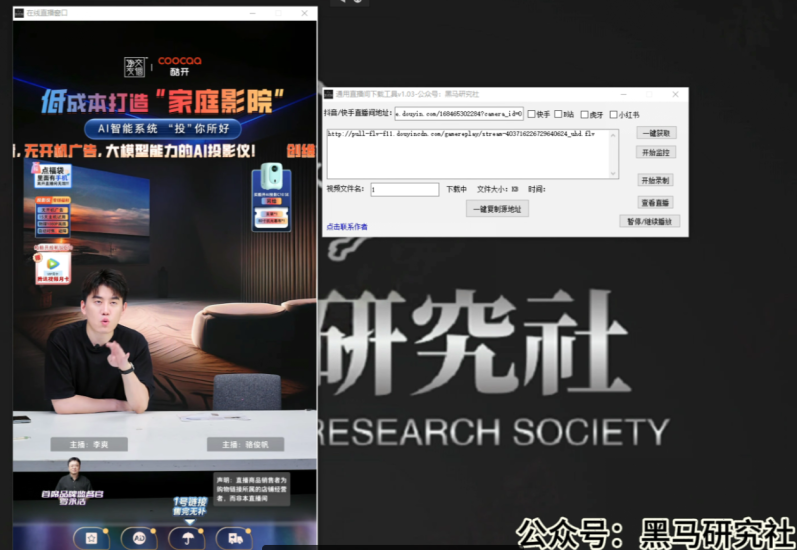Click the 一键获取 button
This screenshot has height=550, width=797.
click(x=656, y=133)
